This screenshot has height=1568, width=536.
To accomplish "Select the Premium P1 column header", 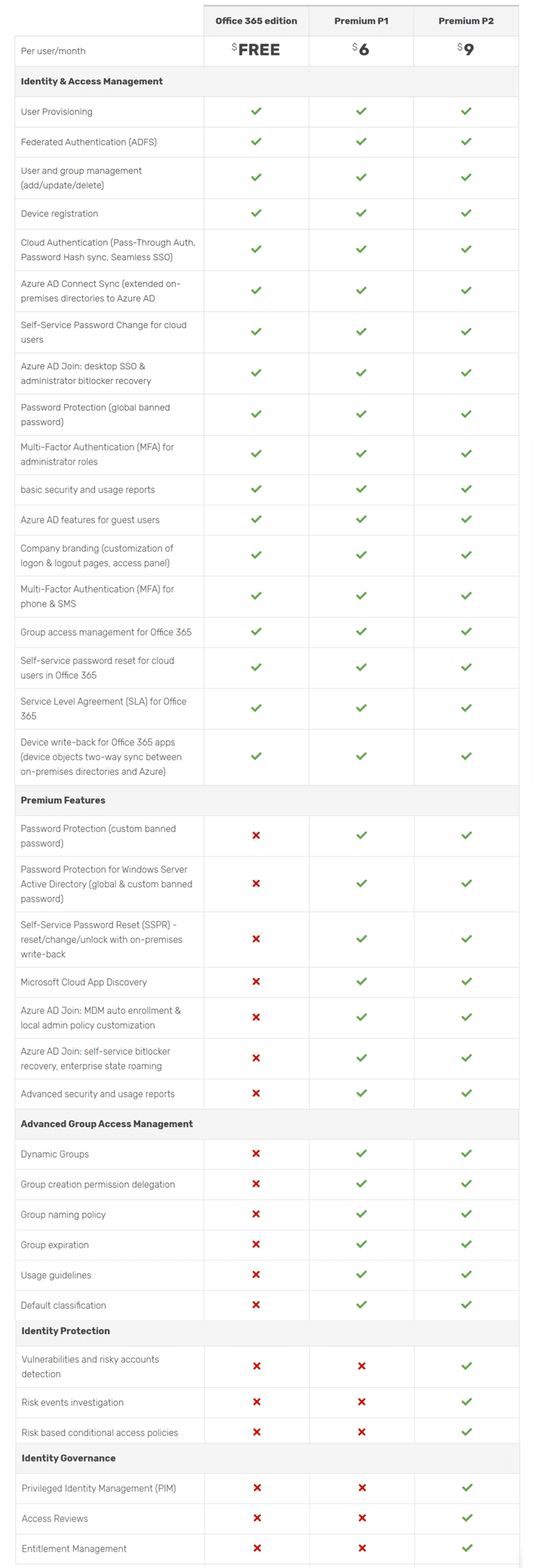I will pos(361,21).
